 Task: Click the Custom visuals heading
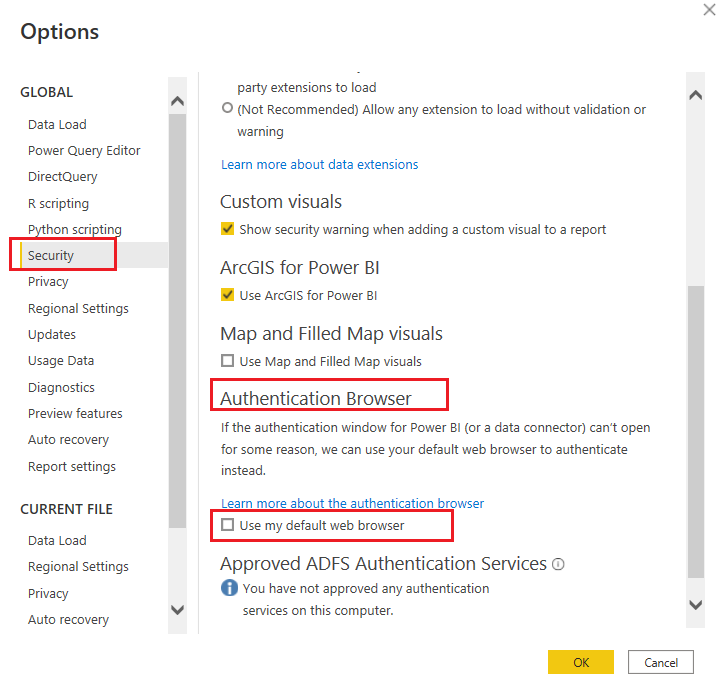click(281, 202)
